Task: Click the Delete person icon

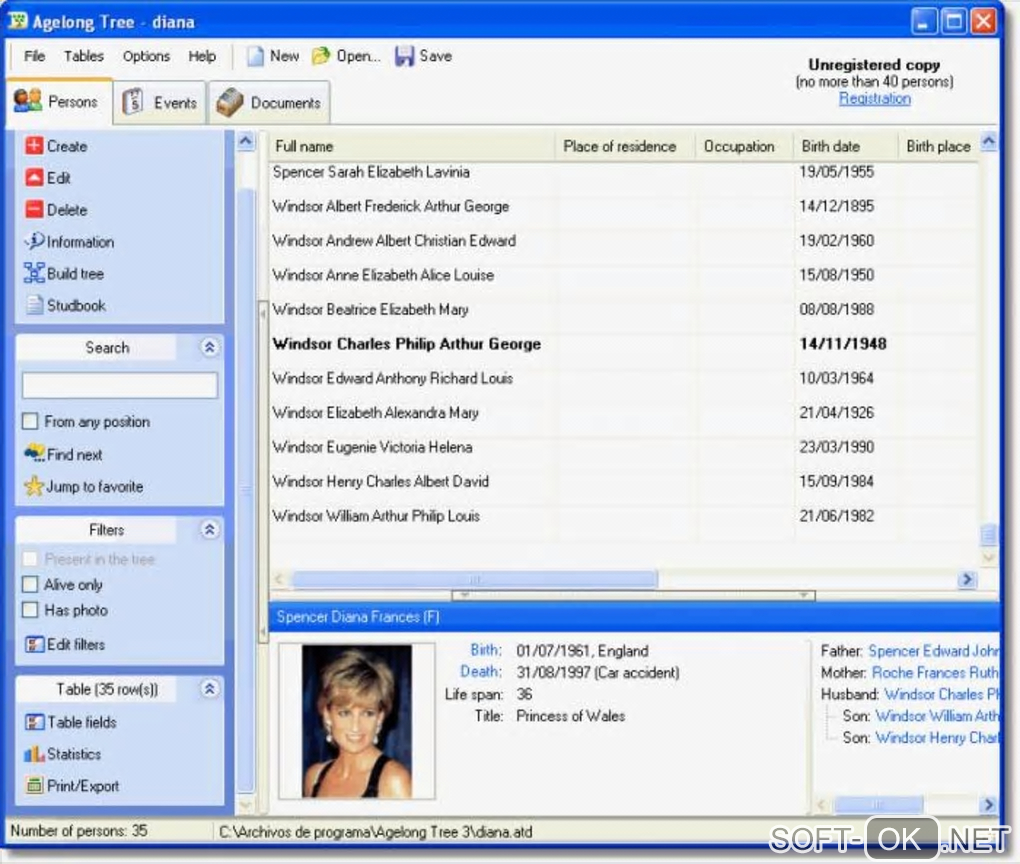Action: [x=34, y=209]
